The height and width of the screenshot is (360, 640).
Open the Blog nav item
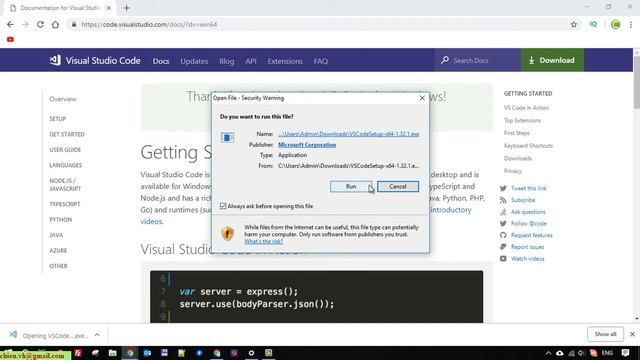coord(227,61)
